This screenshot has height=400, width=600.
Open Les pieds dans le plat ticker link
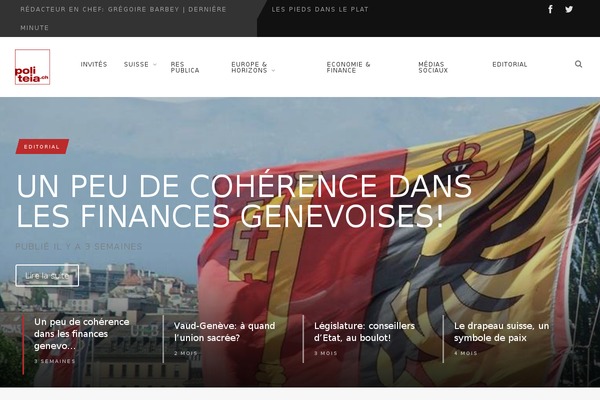coord(320,9)
